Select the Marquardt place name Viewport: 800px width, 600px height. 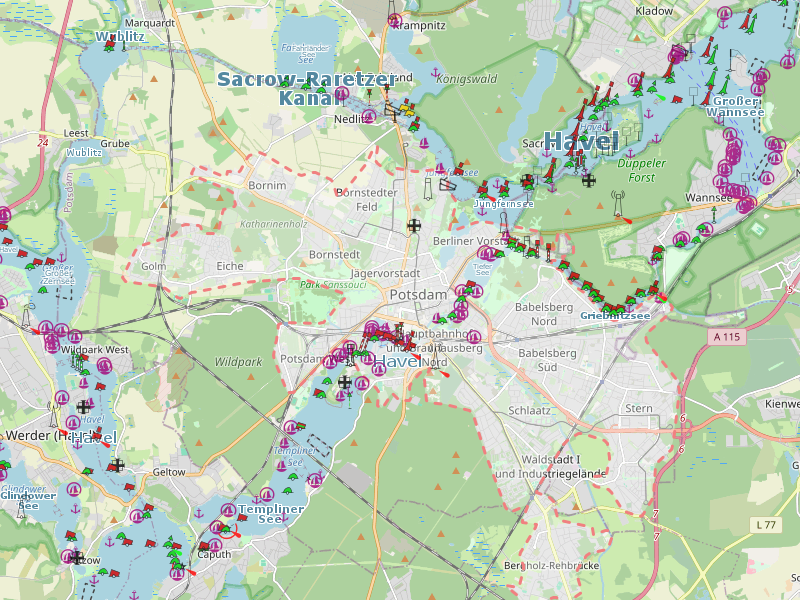(149, 21)
